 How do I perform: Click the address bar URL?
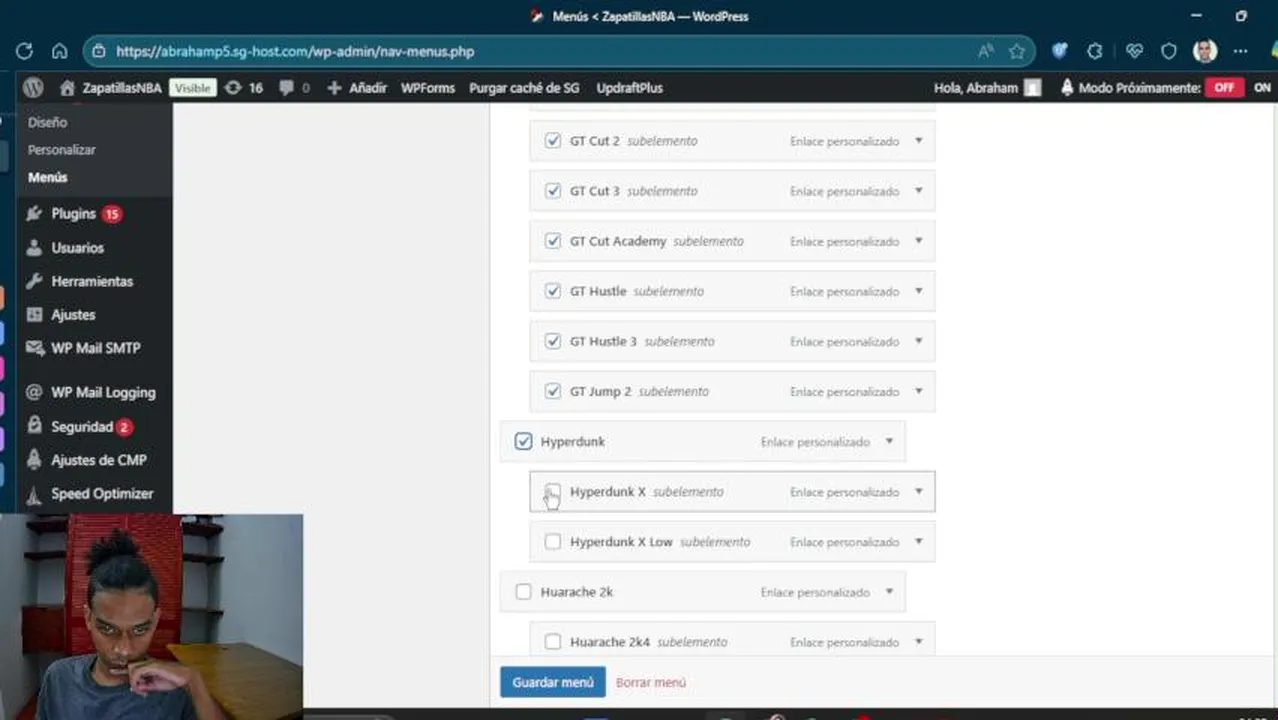click(x=295, y=51)
